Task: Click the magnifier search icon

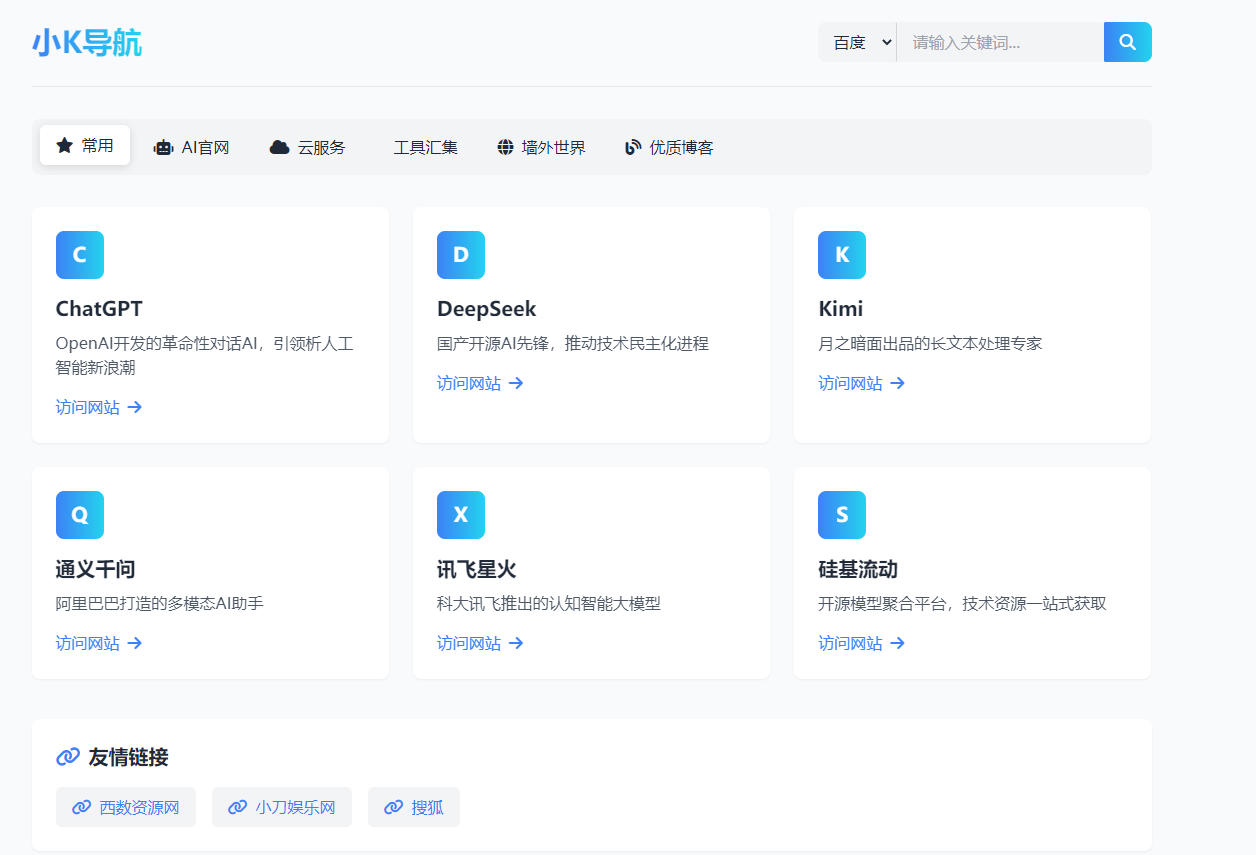Action: click(x=1127, y=41)
